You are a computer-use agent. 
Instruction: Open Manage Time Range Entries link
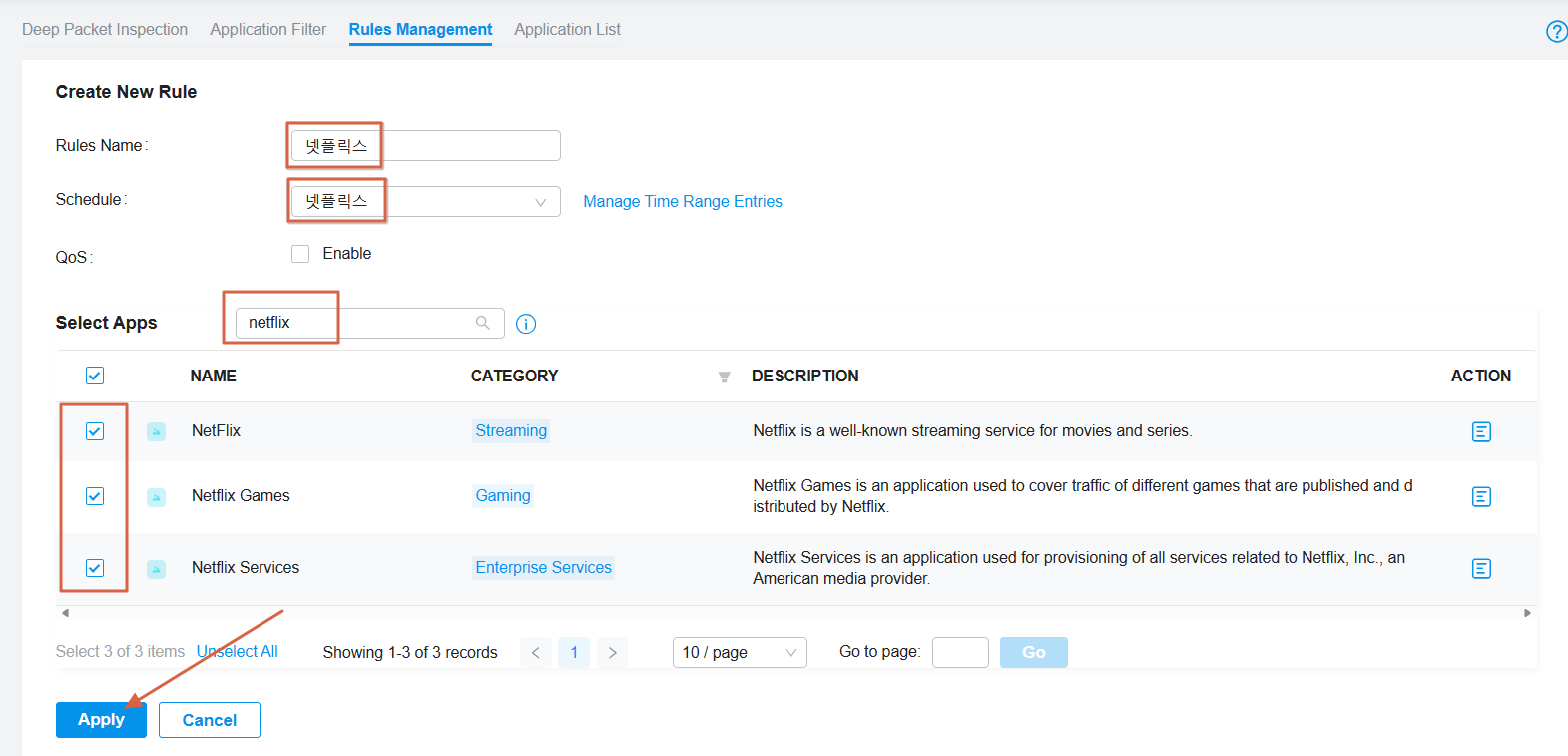click(683, 202)
